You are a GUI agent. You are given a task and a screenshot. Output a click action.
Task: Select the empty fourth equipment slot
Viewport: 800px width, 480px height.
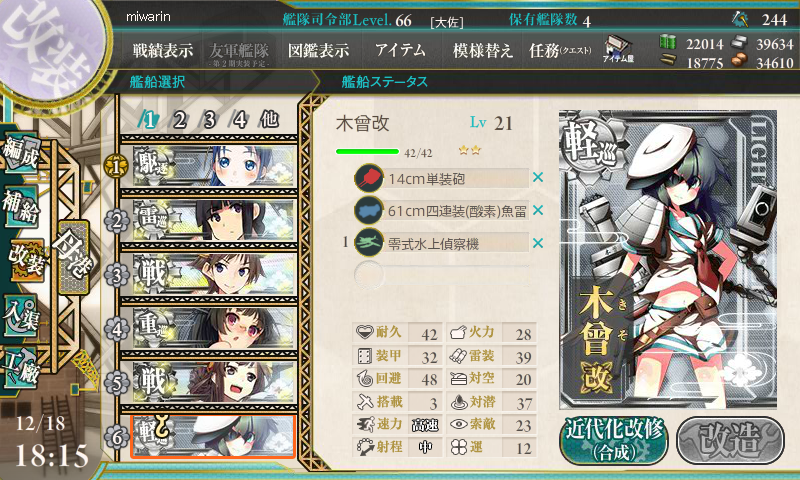[x=442, y=275]
